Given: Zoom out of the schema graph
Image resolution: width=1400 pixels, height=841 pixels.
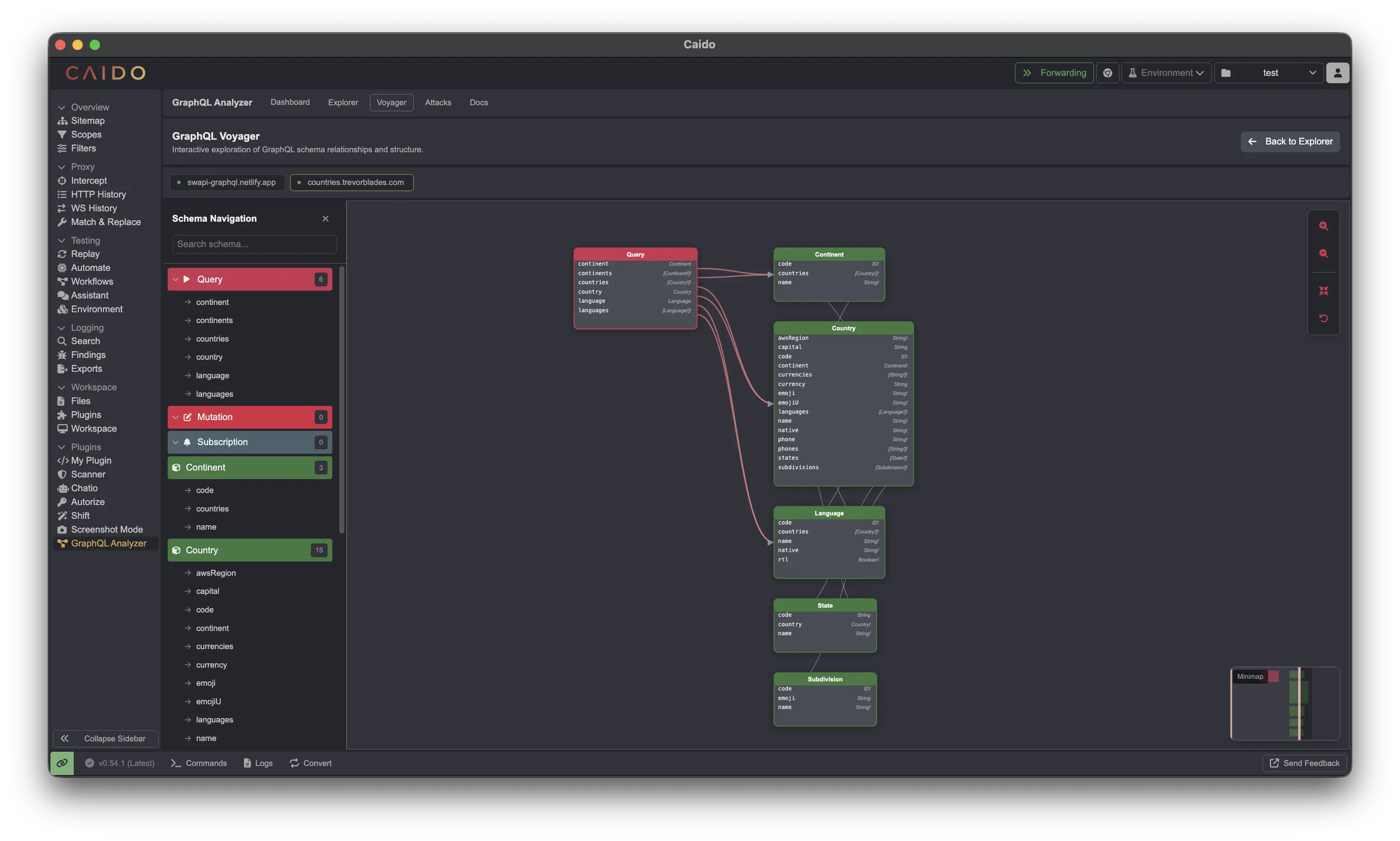Looking at the screenshot, I should [x=1324, y=254].
